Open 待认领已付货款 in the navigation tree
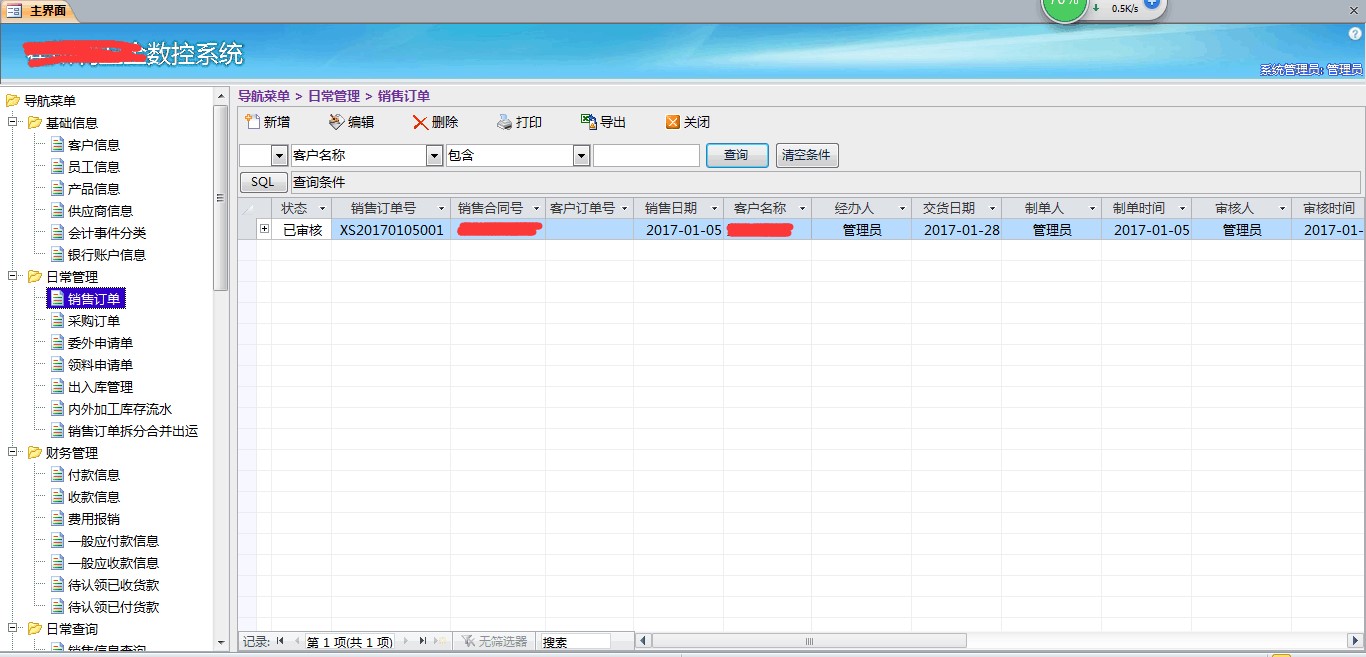Viewport: 1366px width, 657px height. coord(113,607)
